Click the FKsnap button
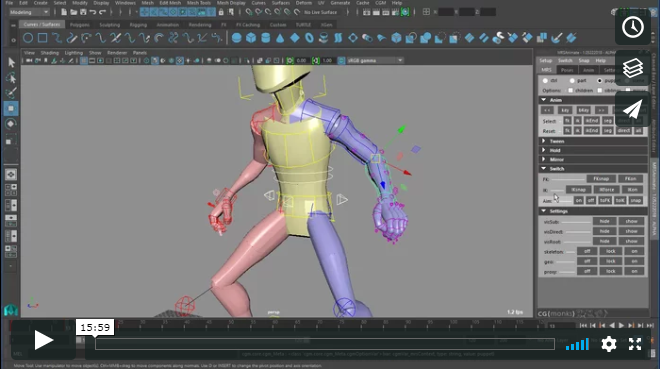This screenshot has height=369, width=660. (x=601, y=179)
